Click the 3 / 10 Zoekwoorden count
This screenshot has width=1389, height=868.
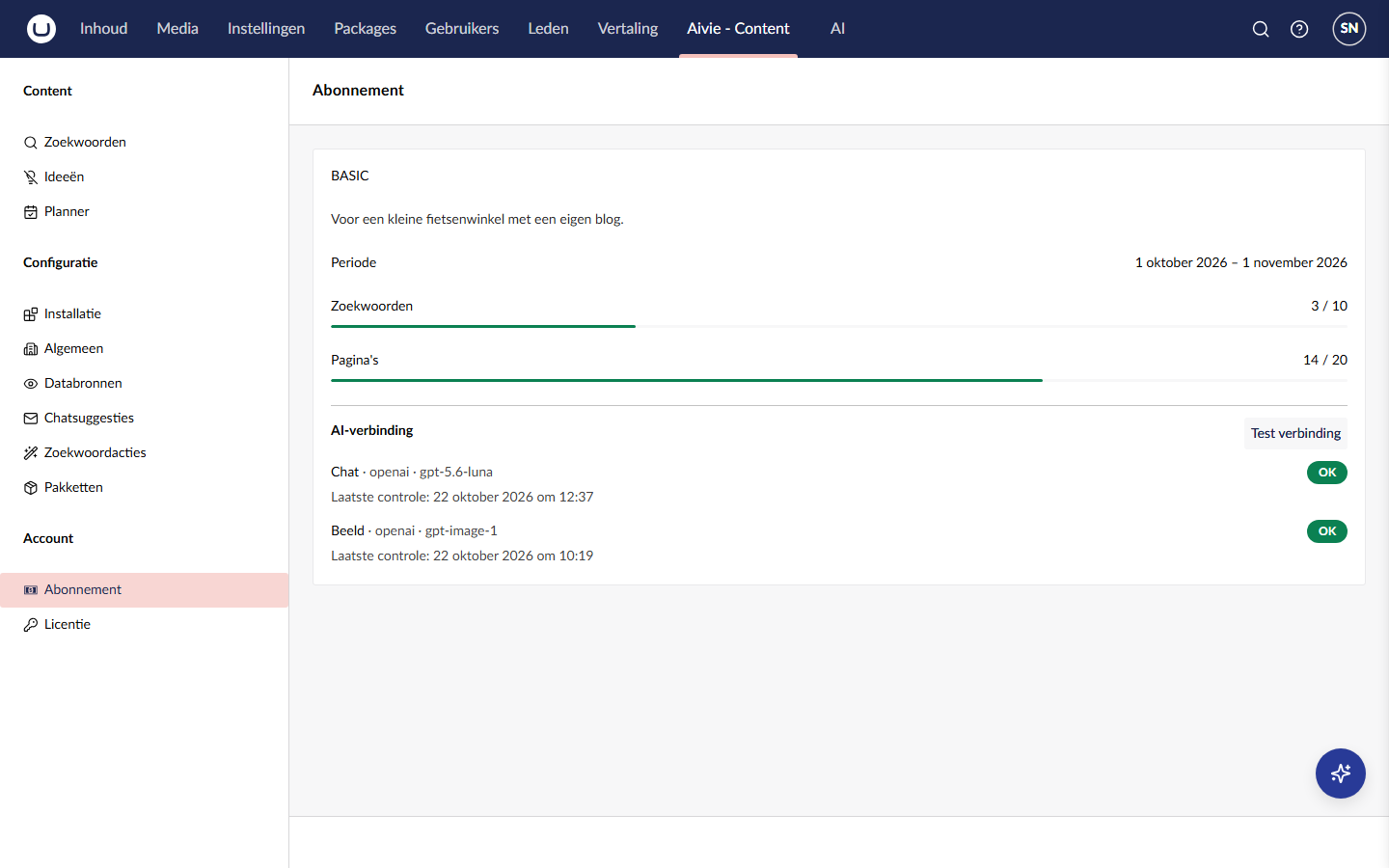click(1329, 306)
